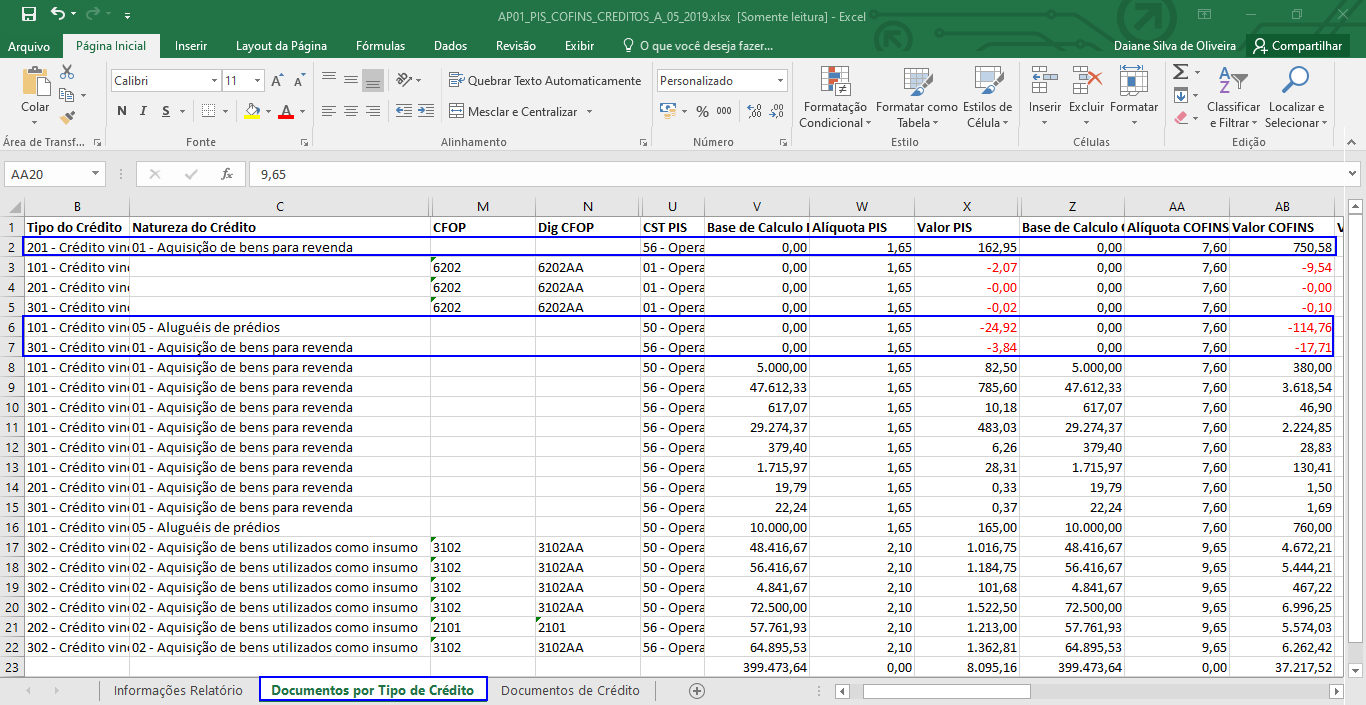The width and height of the screenshot is (1366, 705).
Task: Click the AutoSum sigma icon
Action: click(x=1180, y=72)
